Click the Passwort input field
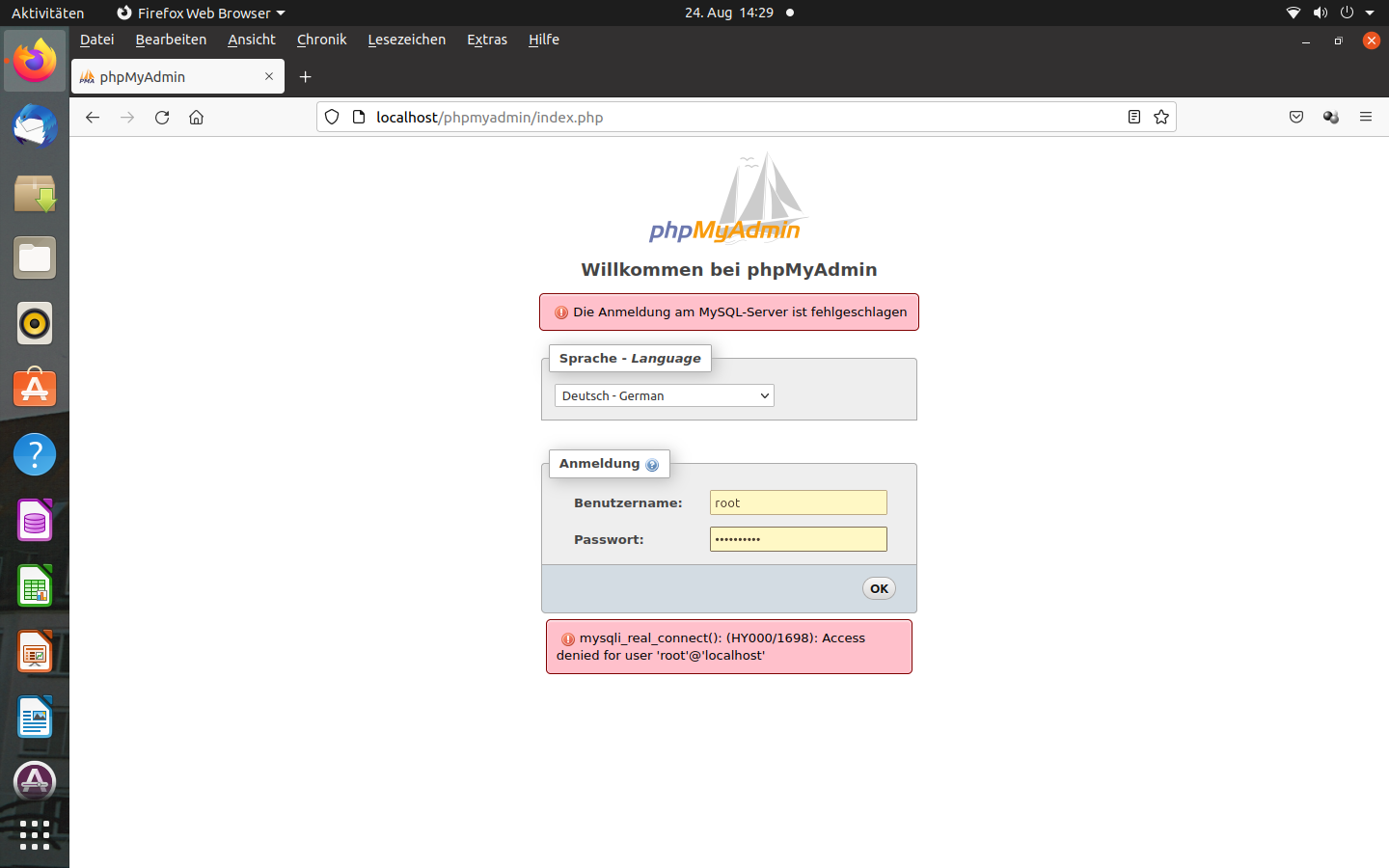The height and width of the screenshot is (868, 1389). point(799,539)
